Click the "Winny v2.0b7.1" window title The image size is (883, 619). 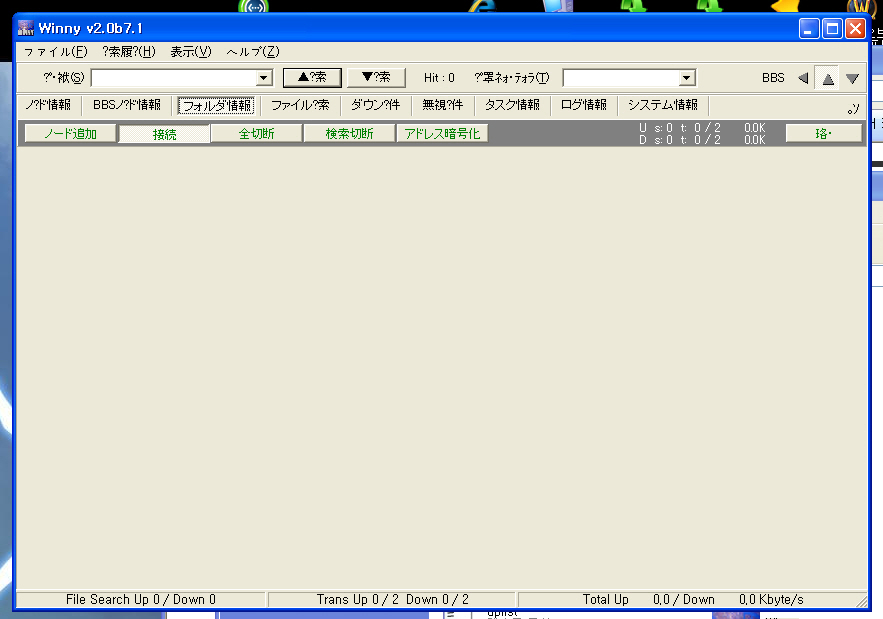[x=91, y=28]
